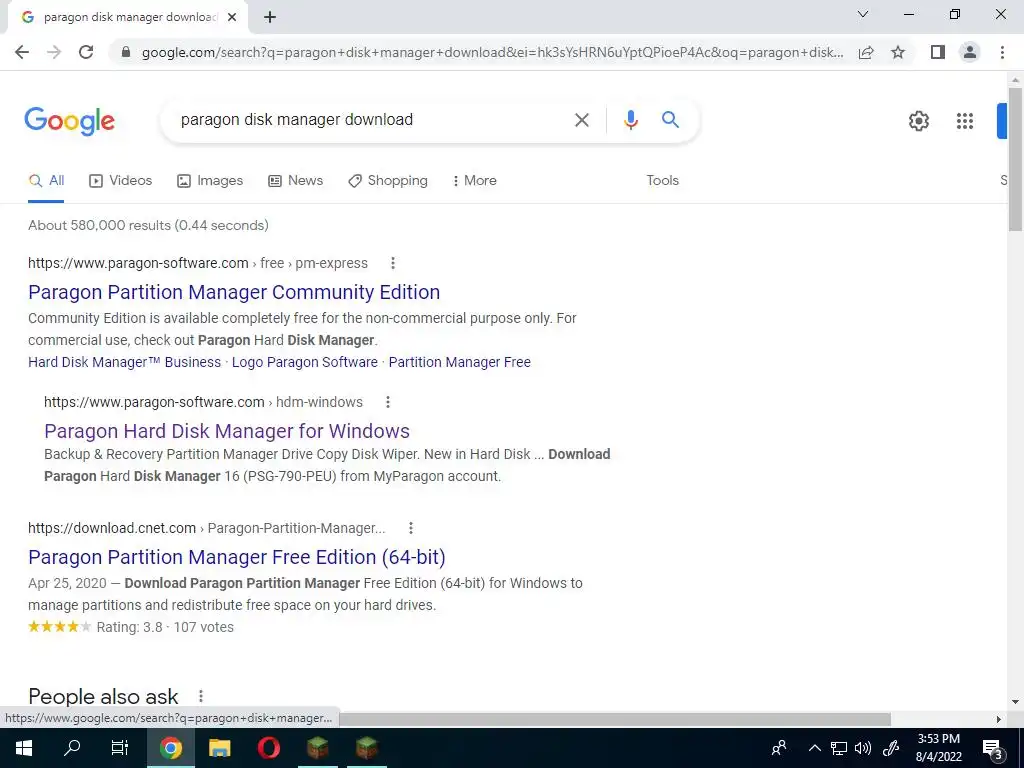This screenshot has height=768, width=1024.
Task: Open Google quick settings gear
Action: 919,121
